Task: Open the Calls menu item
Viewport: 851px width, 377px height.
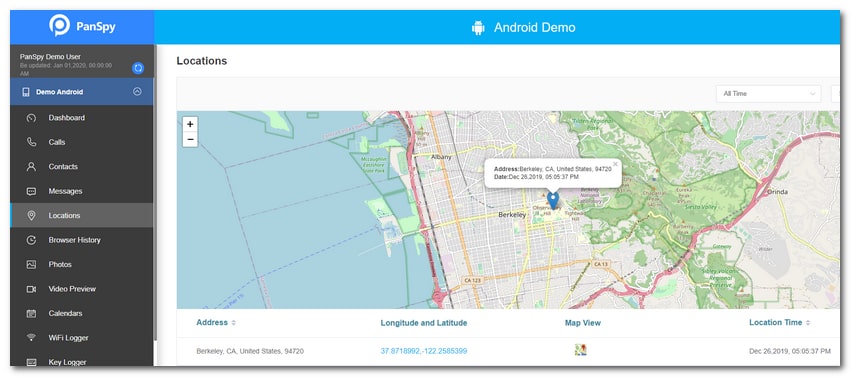Action: [81, 142]
